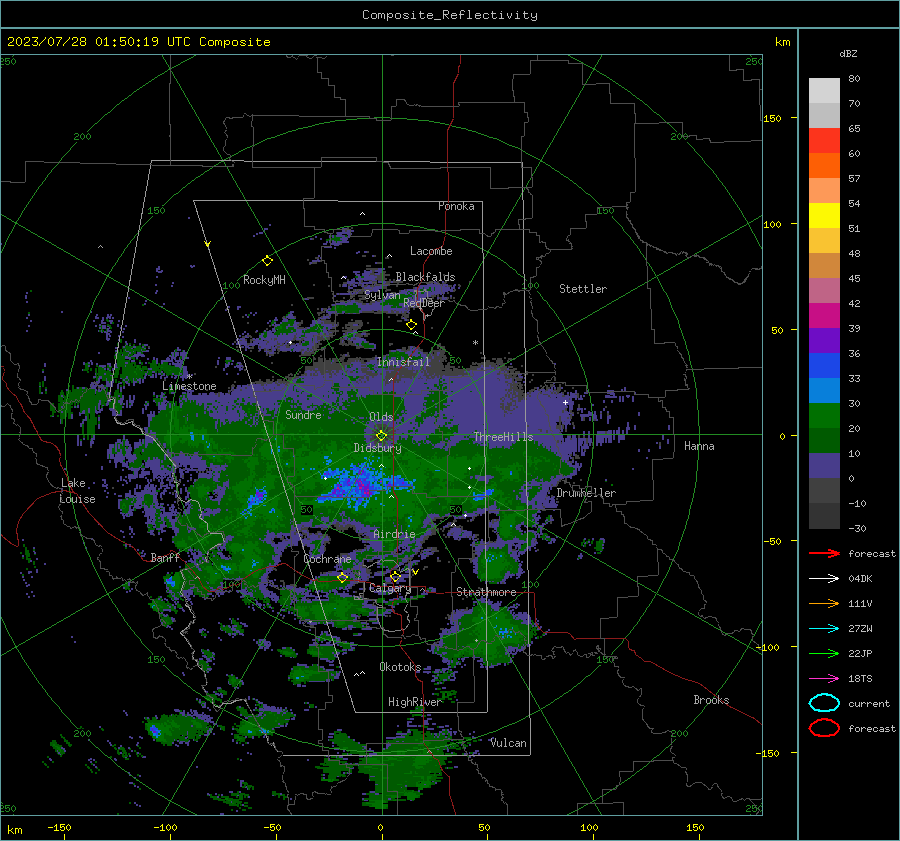
Task: Click the Didsbury label
Action: 377,448
